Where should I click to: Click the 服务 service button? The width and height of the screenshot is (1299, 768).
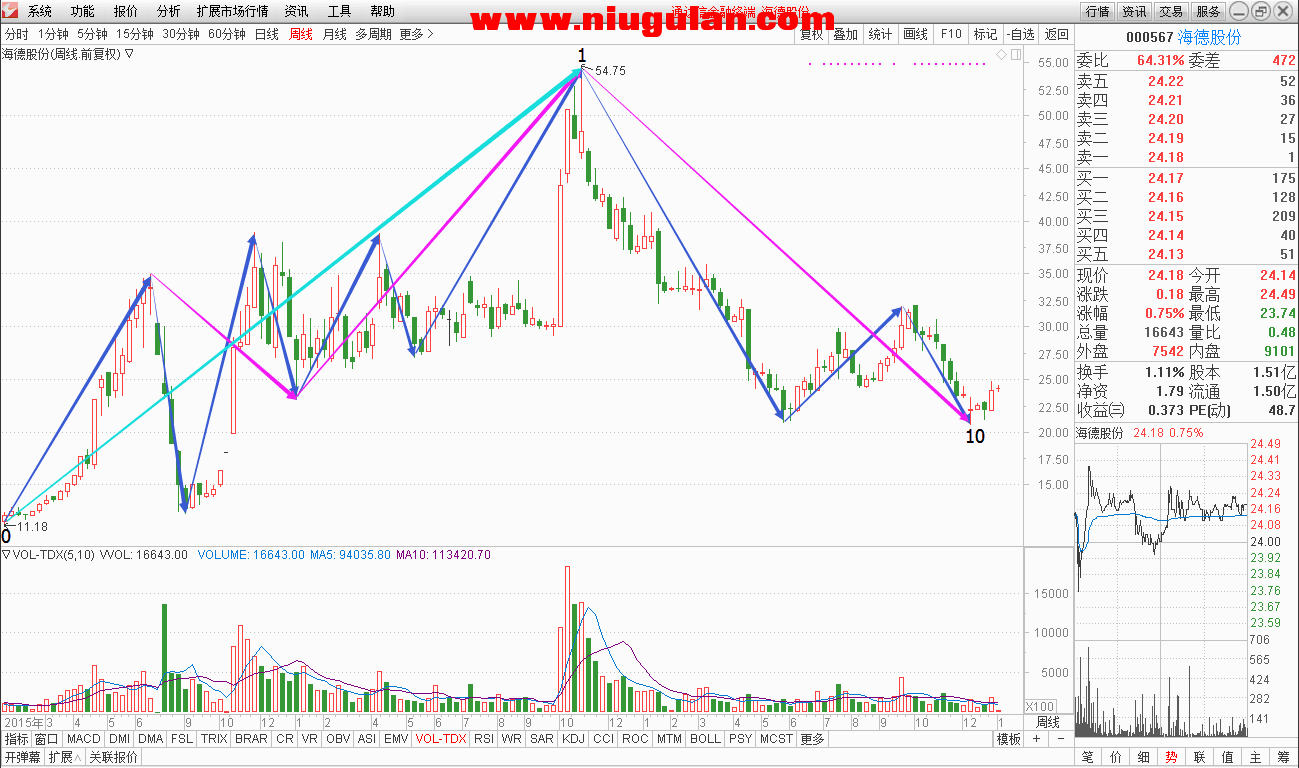point(1208,11)
